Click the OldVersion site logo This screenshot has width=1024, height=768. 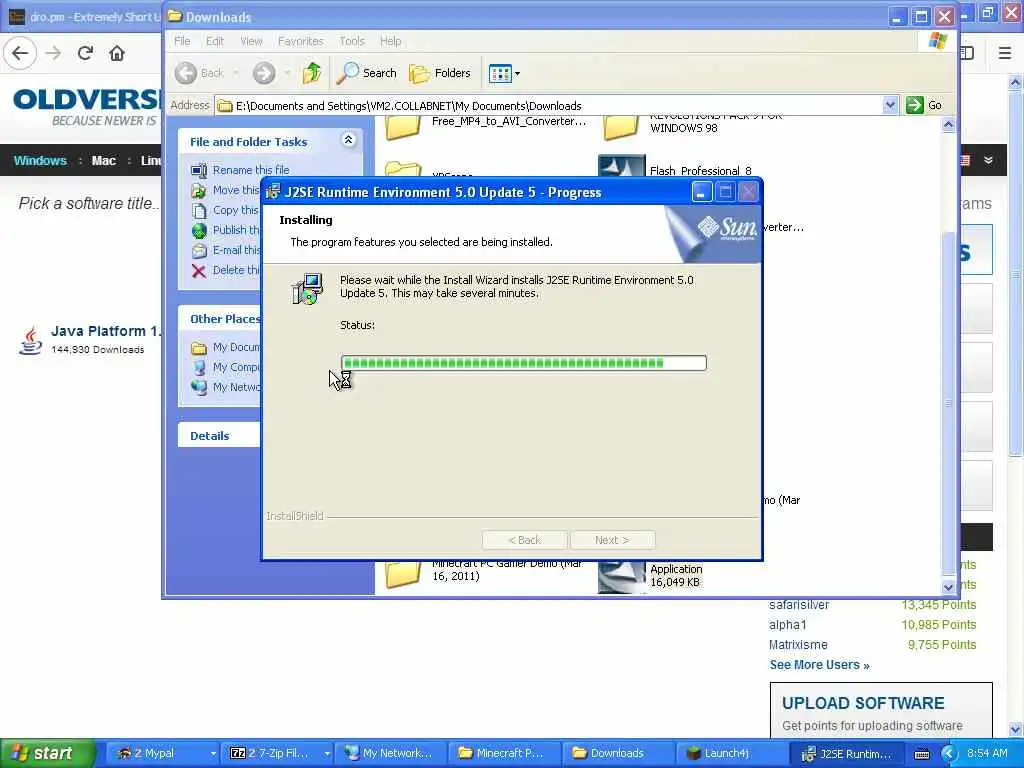[86, 108]
